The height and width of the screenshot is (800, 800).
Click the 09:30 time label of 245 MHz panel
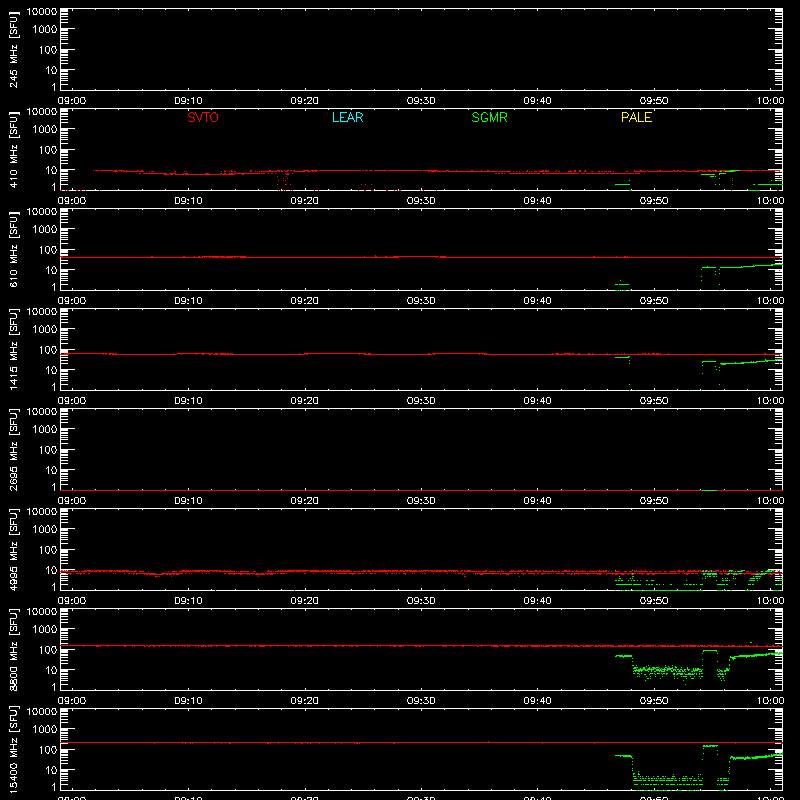pyautogui.click(x=421, y=101)
